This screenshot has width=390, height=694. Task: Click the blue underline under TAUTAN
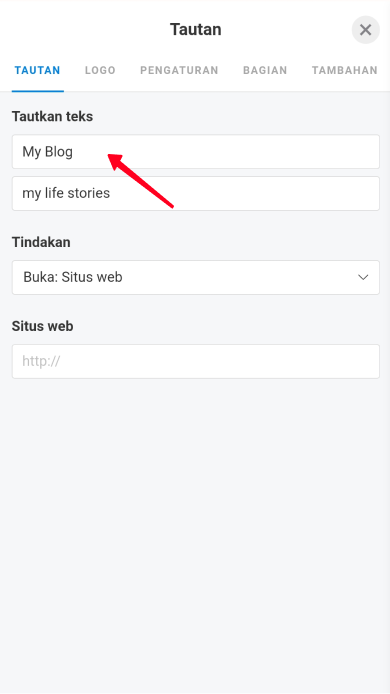38,91
